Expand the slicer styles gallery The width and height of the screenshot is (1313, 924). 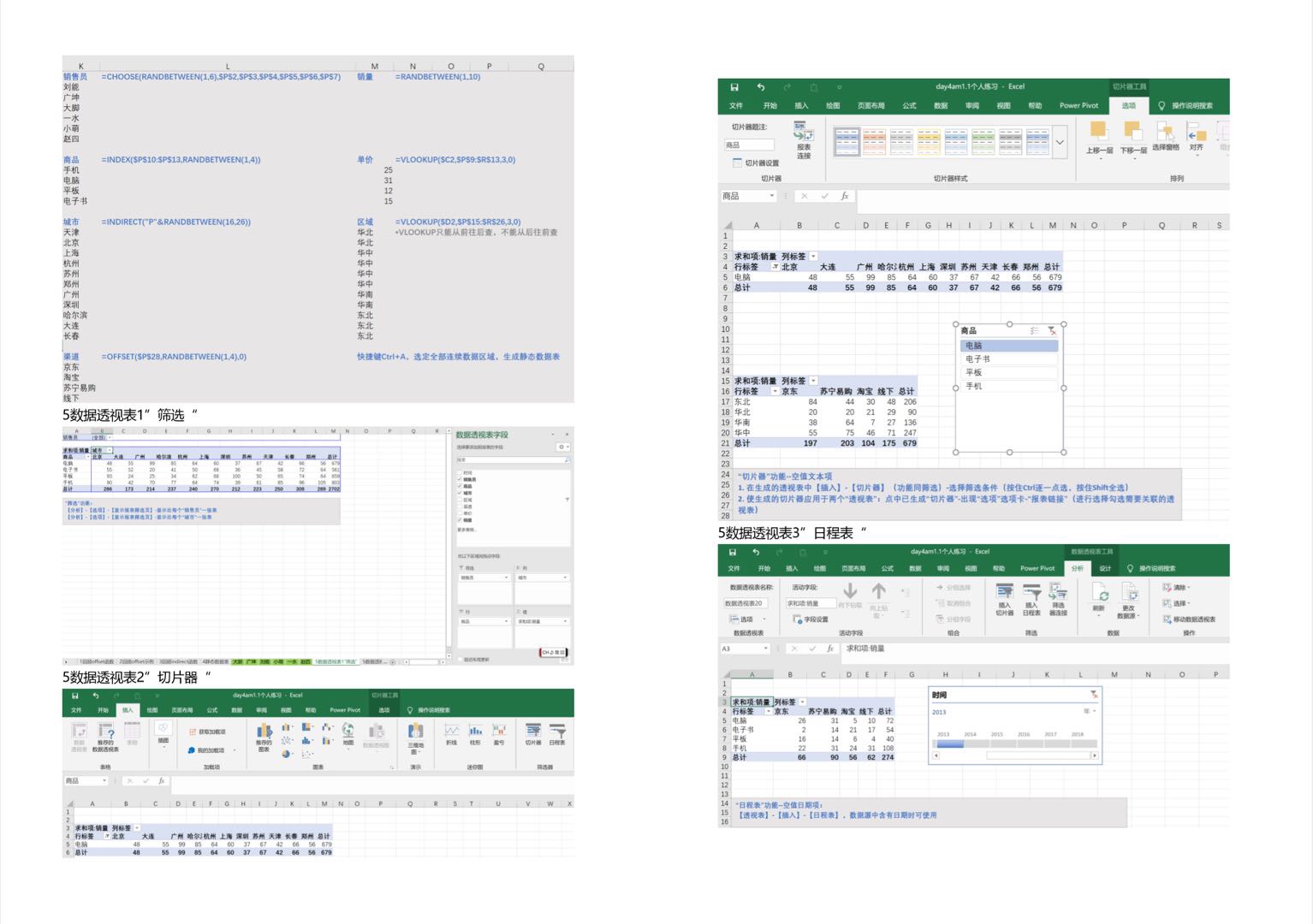1060,142
